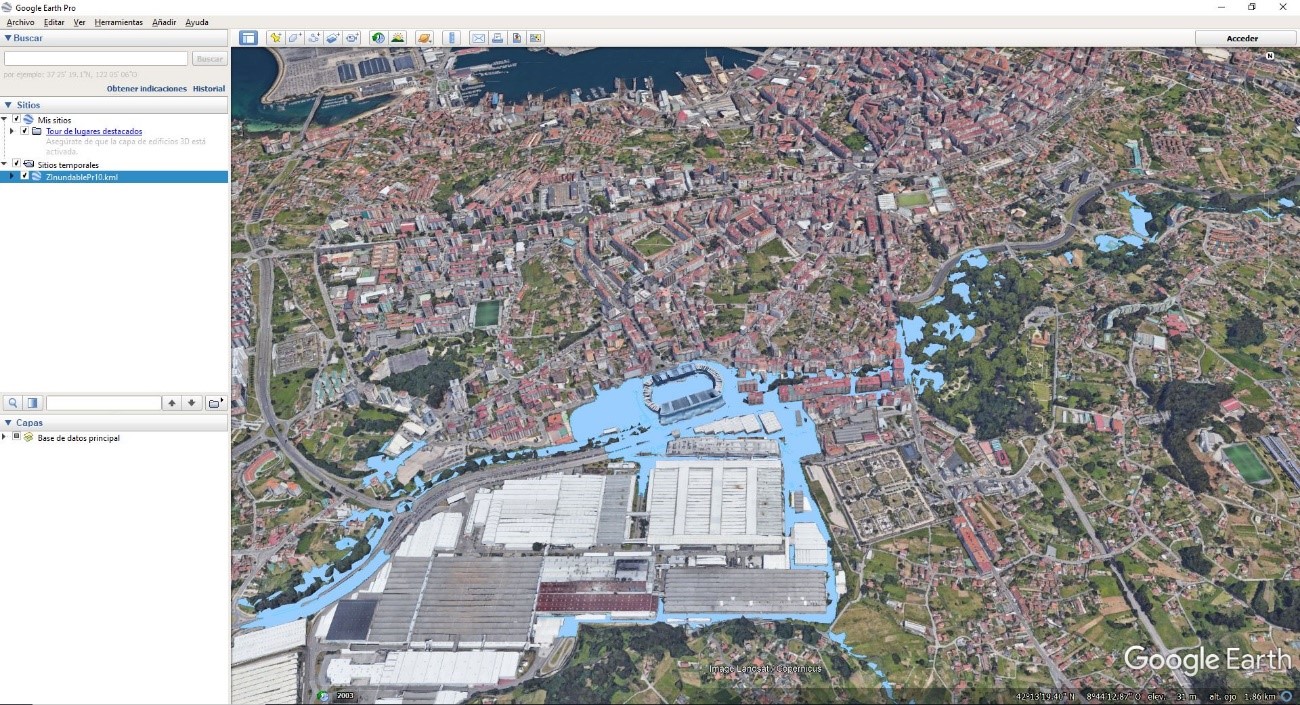Image resolution: width=1300 pixels, height=705 pixels.
Task: Toggle the sidebar visibility button
Action: click(x=248, y=38)
